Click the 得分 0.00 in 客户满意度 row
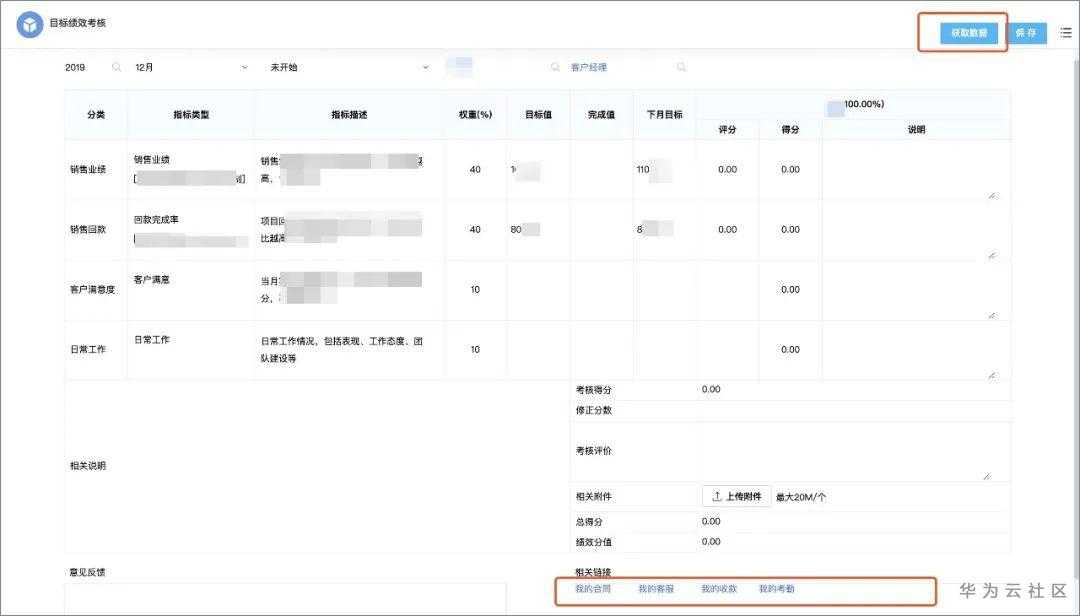The width and height of the screenshot is (1080, 616). pos(790,289)
